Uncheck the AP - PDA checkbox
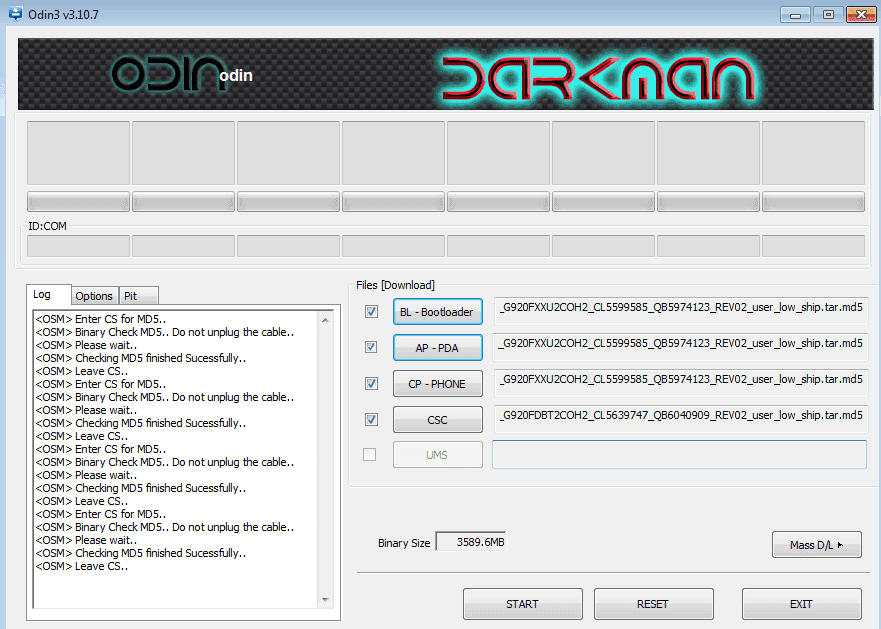The width and height of the screenshot is (881, 629). [371, 347]
